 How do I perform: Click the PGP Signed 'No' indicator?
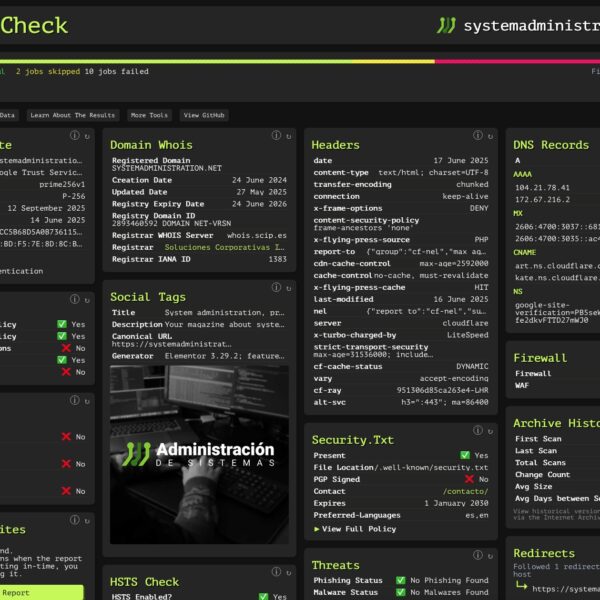click(477, 479)
